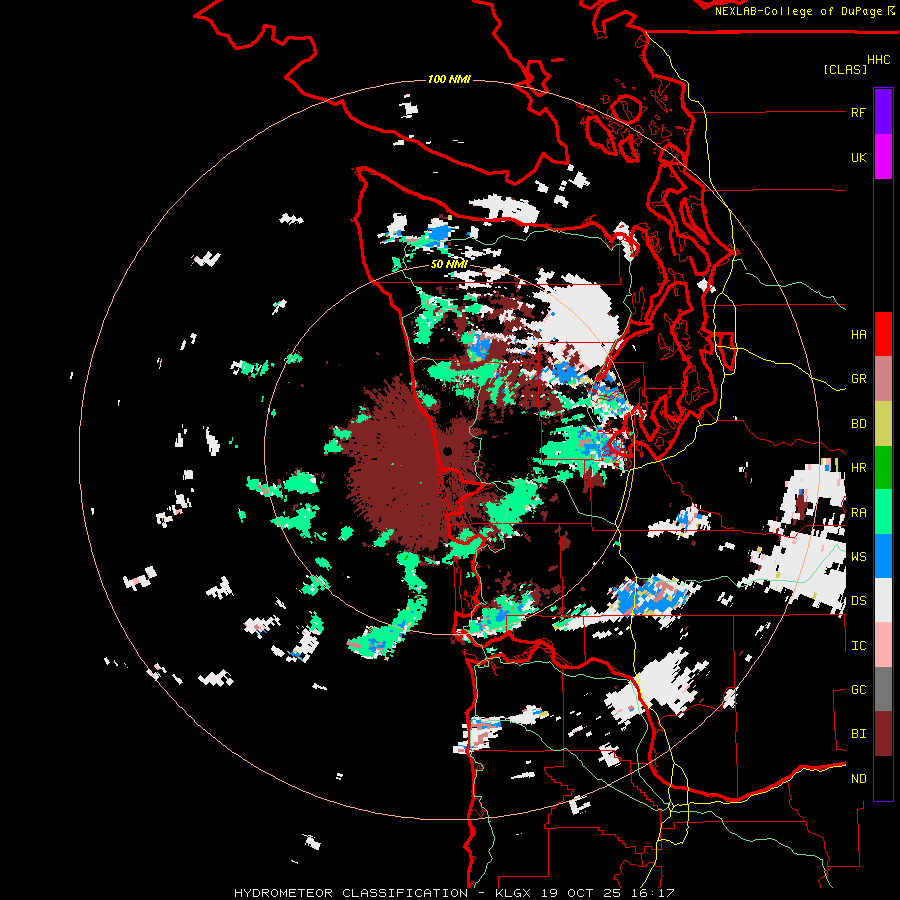Click the red HA legend color swatch
Image resolution: width=900 pixels, height=900 pixels.
pos(883,334)
